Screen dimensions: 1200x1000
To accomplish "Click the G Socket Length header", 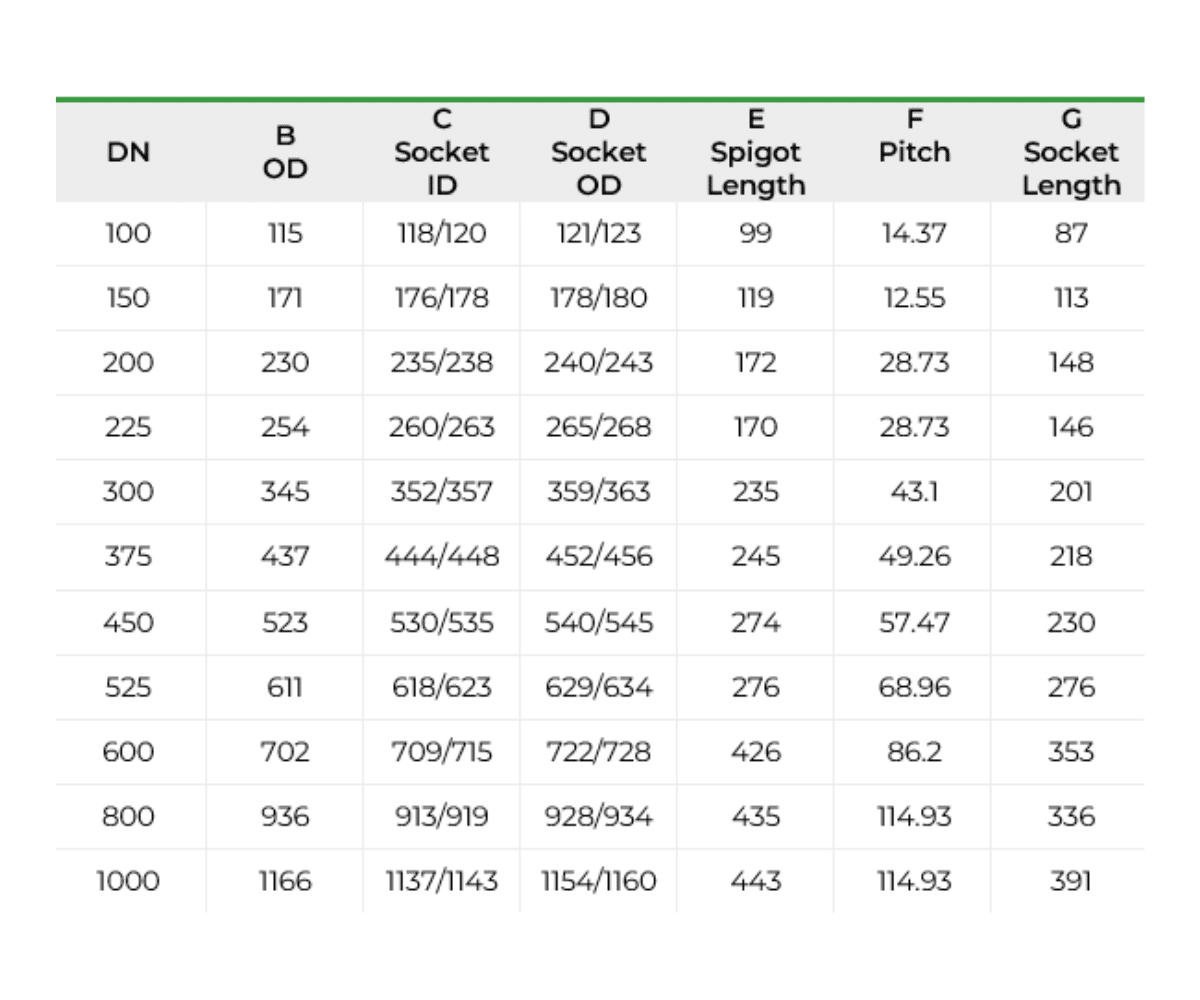I will (x=1070, y=152).
